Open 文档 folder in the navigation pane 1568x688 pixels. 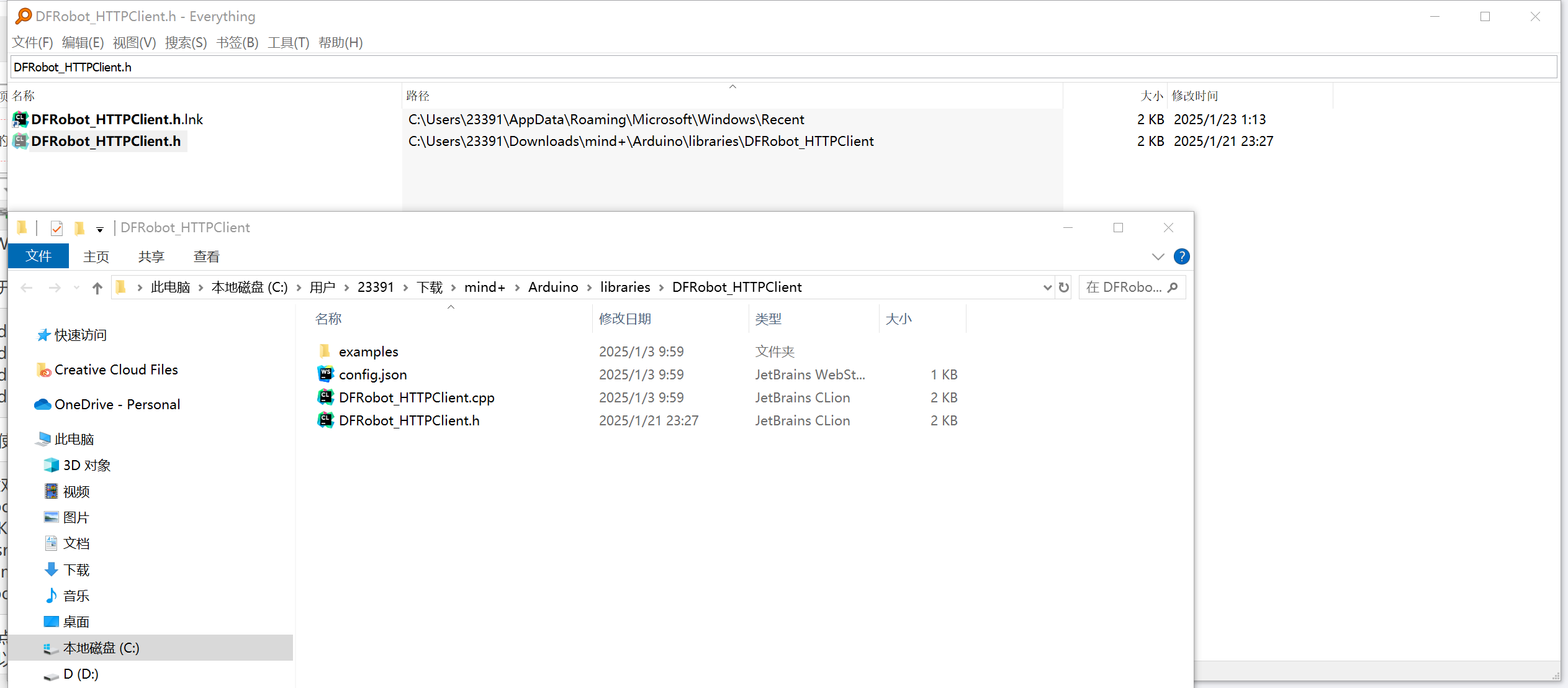click(x=67, y=544)
